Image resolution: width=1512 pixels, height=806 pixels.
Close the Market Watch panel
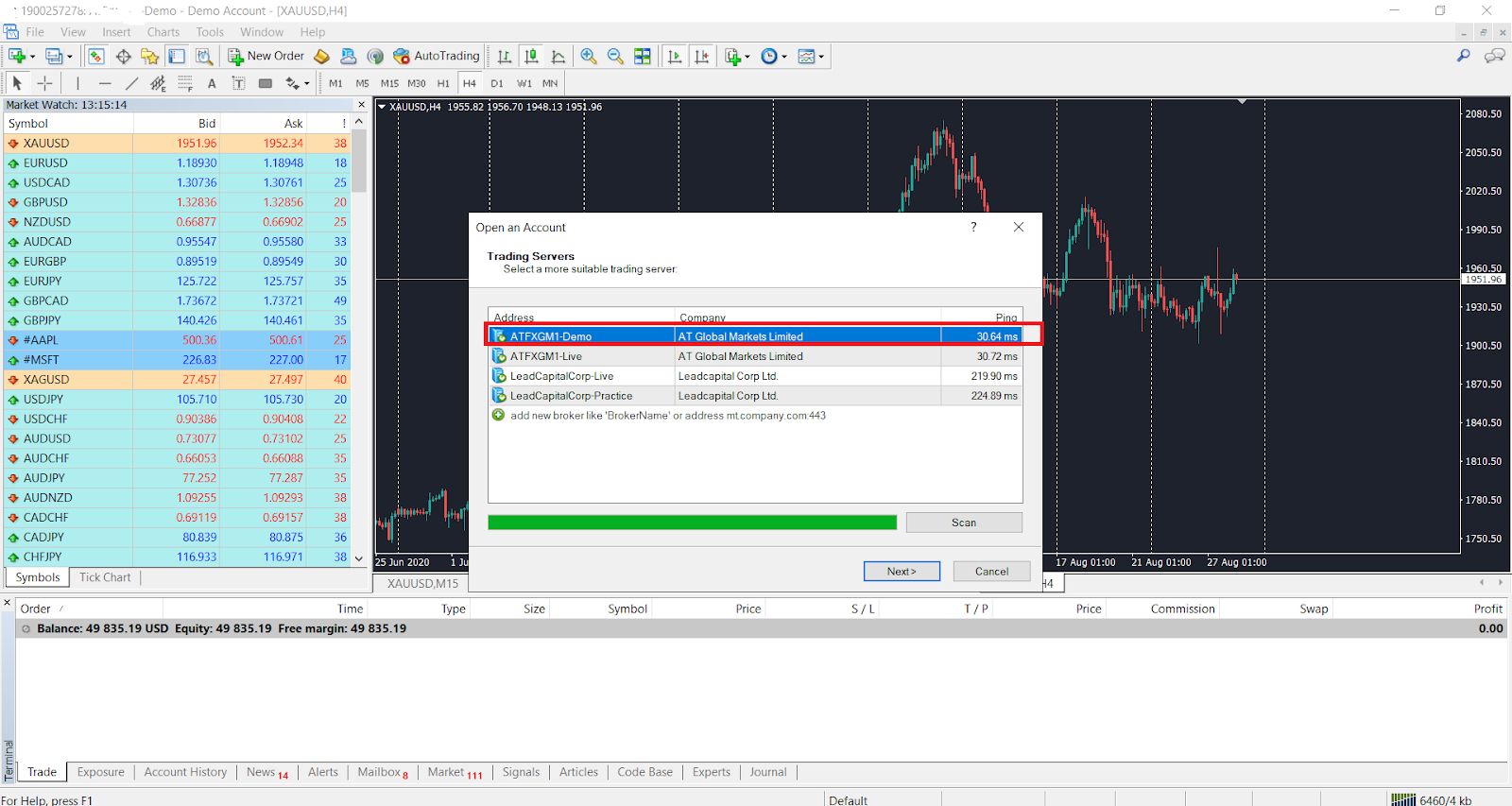[361, 105]
